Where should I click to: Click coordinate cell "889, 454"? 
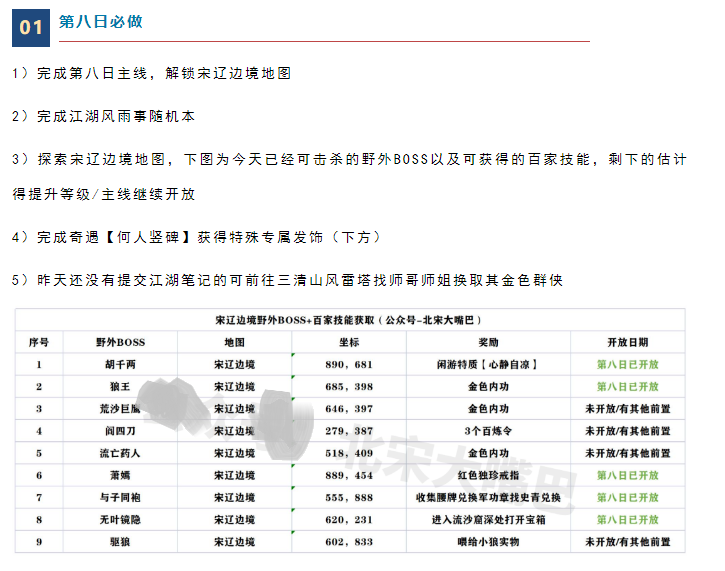[349, 475]
